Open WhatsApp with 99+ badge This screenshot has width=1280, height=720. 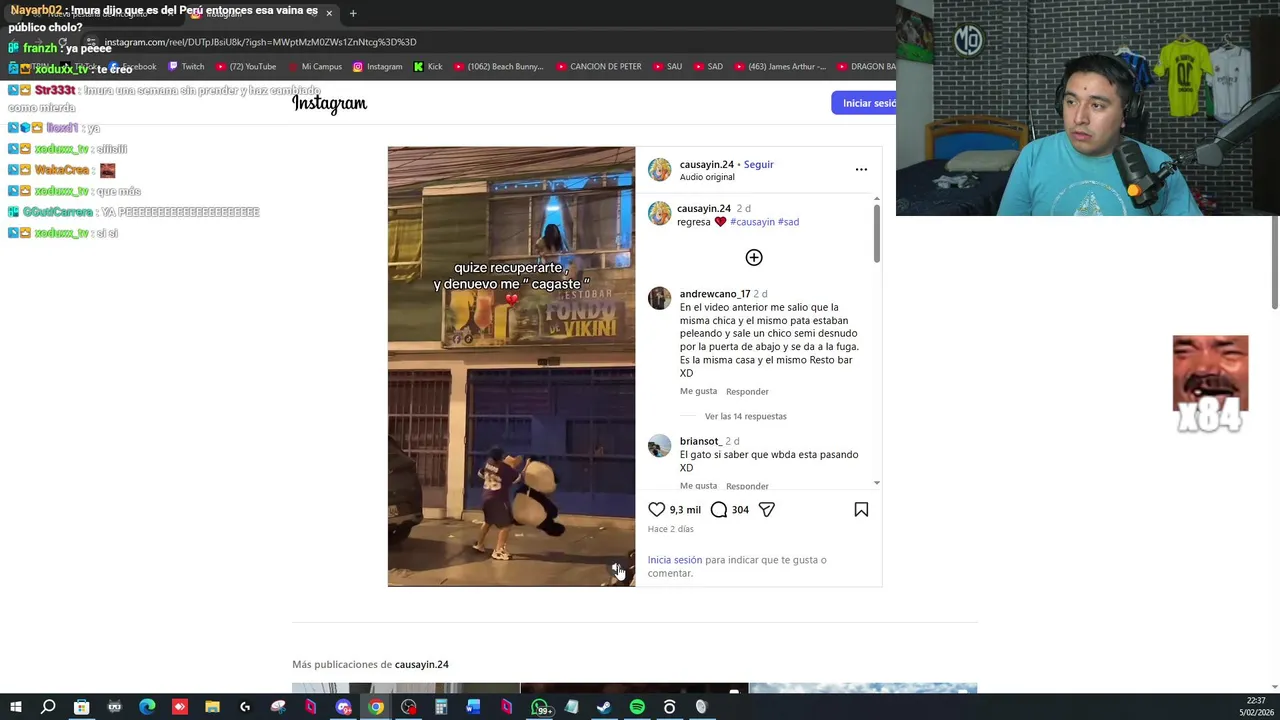[x=540, y=707]
